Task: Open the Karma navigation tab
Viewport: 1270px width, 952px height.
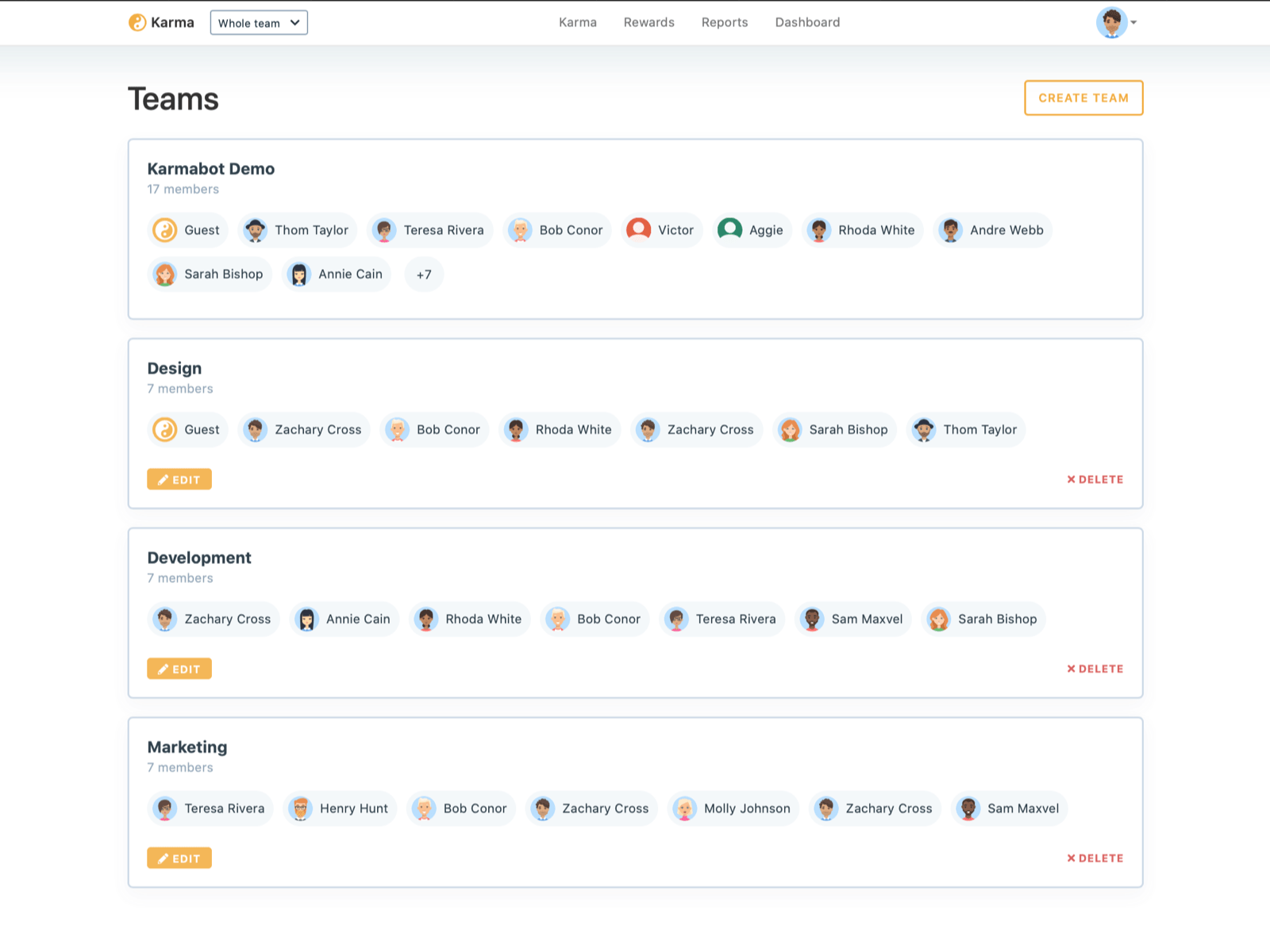Action: (578, 22)
